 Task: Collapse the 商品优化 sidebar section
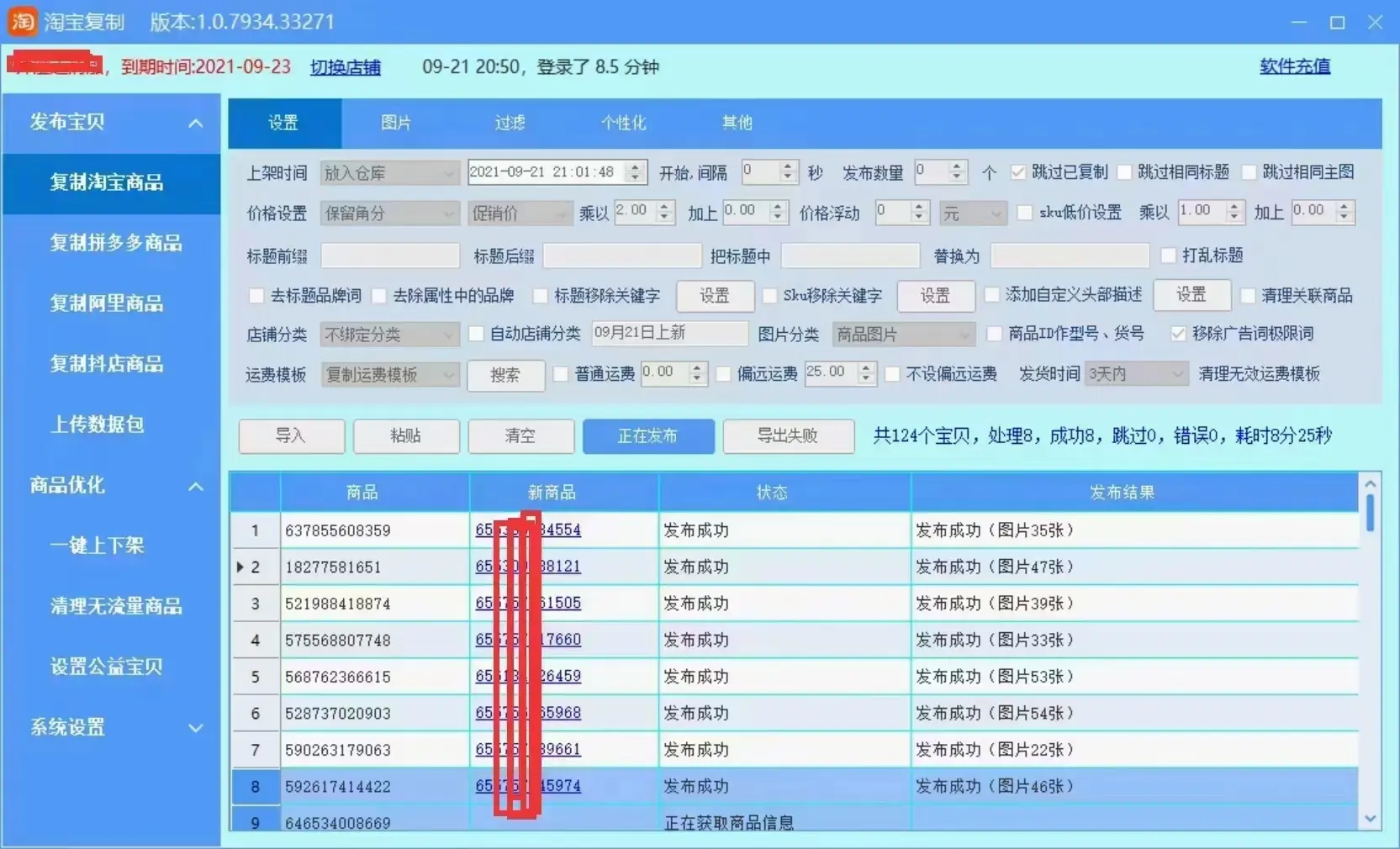pos(195,487)
